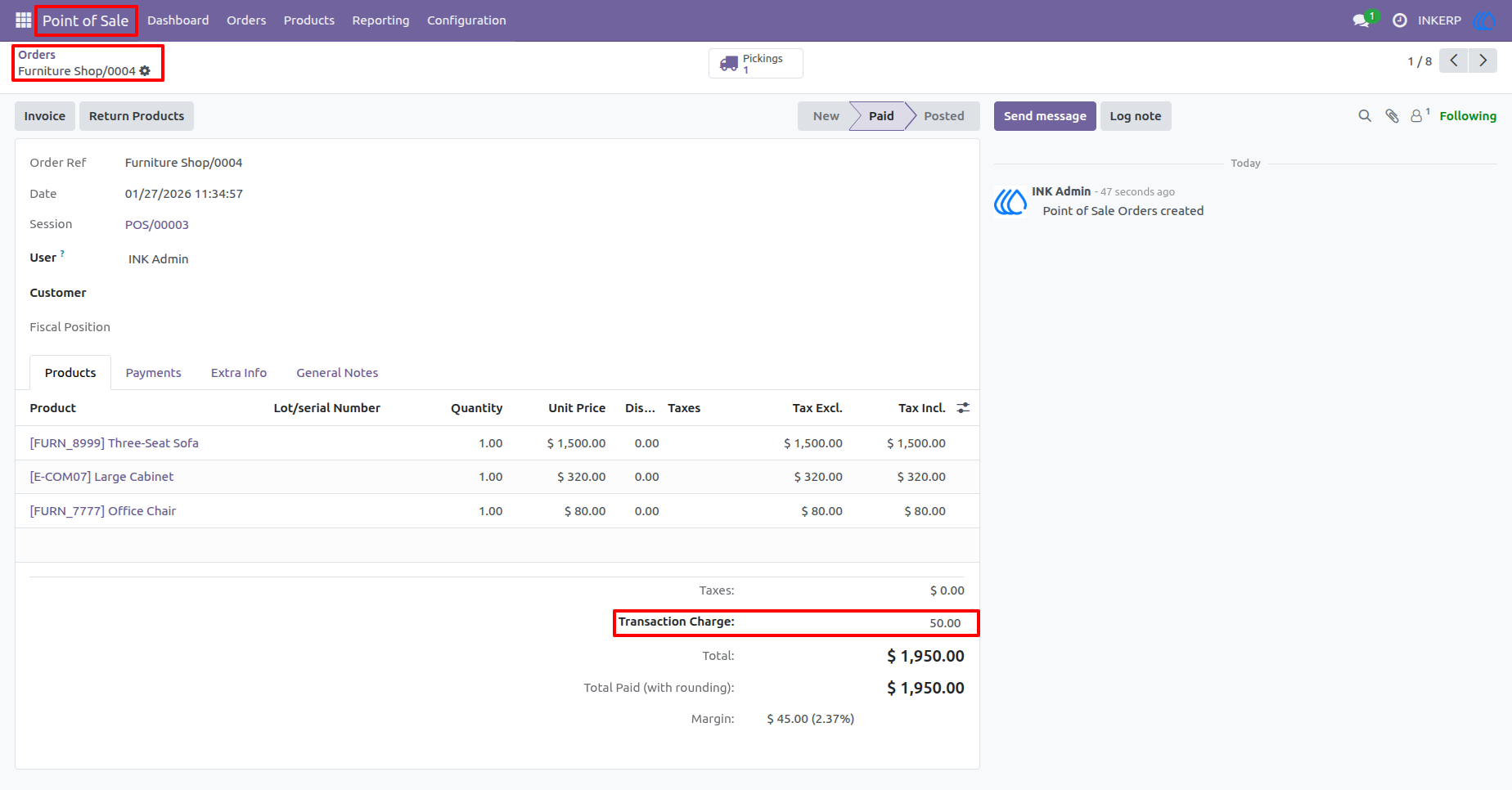This screenshot has width=1512, height=790.
Task: Open the Orders top menu
Action: (x=246, y=20)
